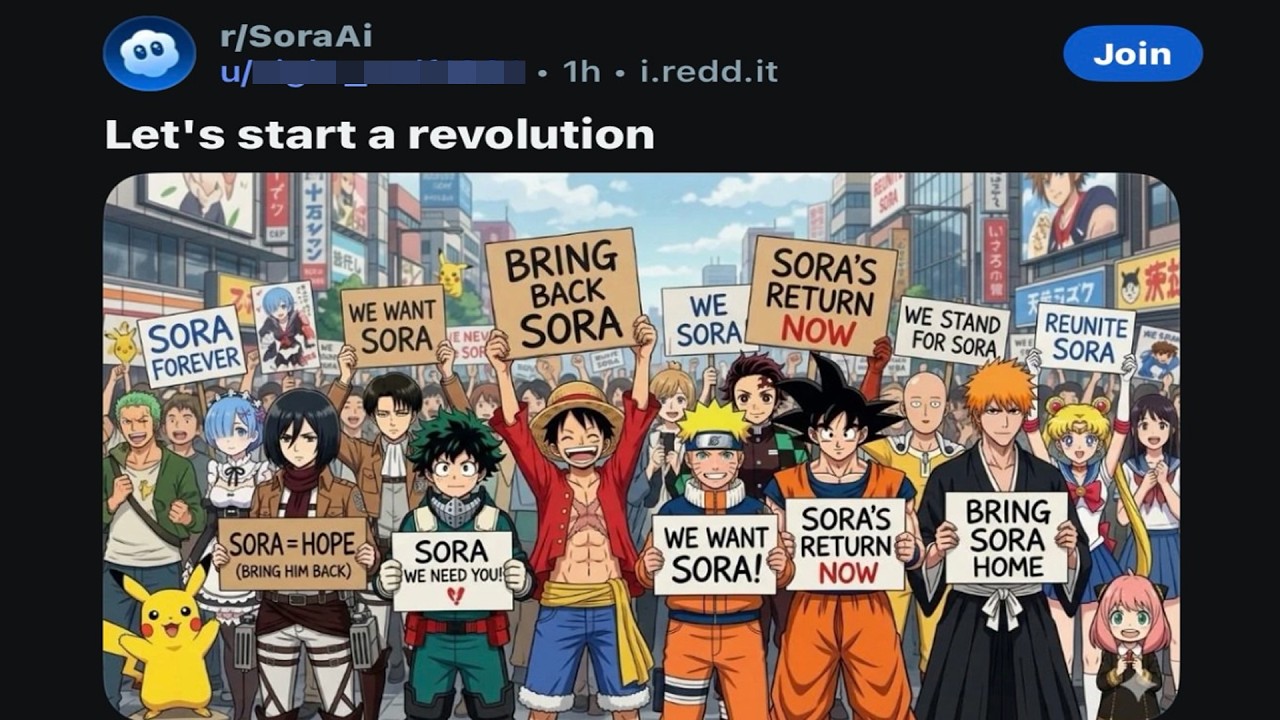Open the "Let's start a revolution" post title

point(380,134)
